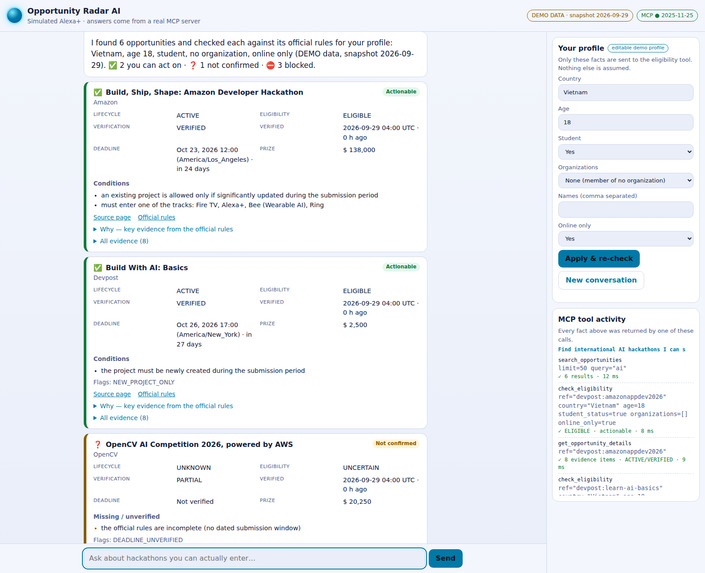Click the ELIGIBLE actionable result line in tool activity

pos(606,431)
